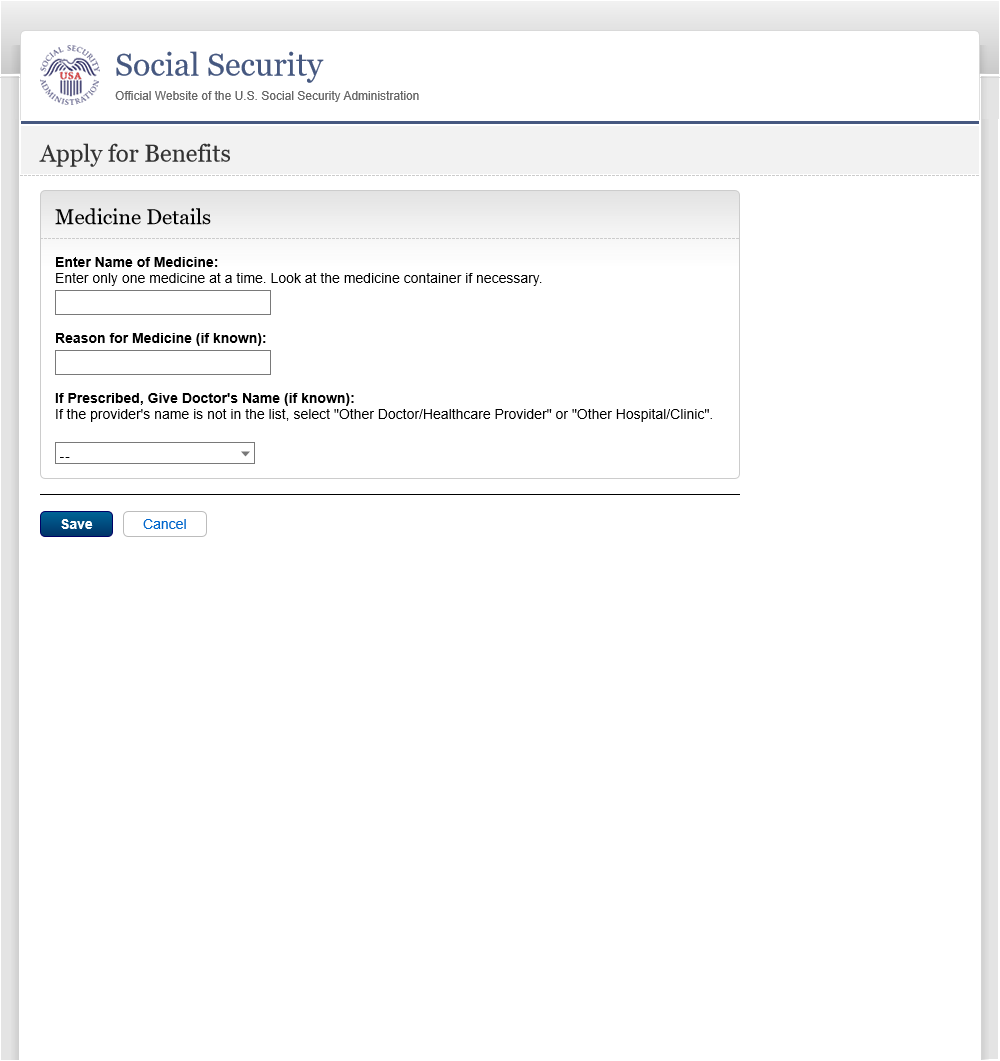
Task: Click the "Social Security" site title
Action: [x=219, y=66]
